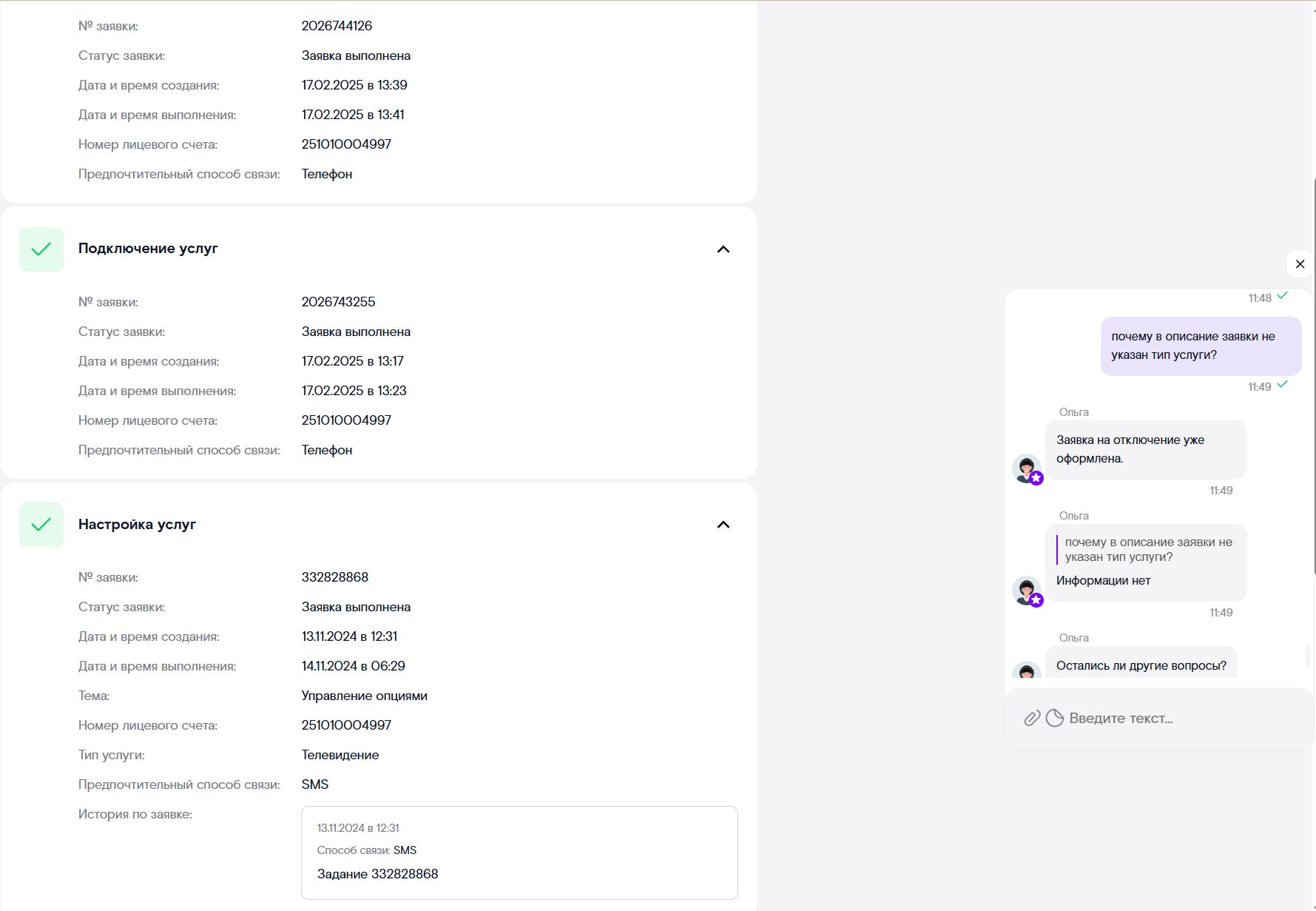Image resolution: width=1316 pixels, height=911 pixels.
Task: Click the paperclip attach file icon
Action: click(1032, 718)
